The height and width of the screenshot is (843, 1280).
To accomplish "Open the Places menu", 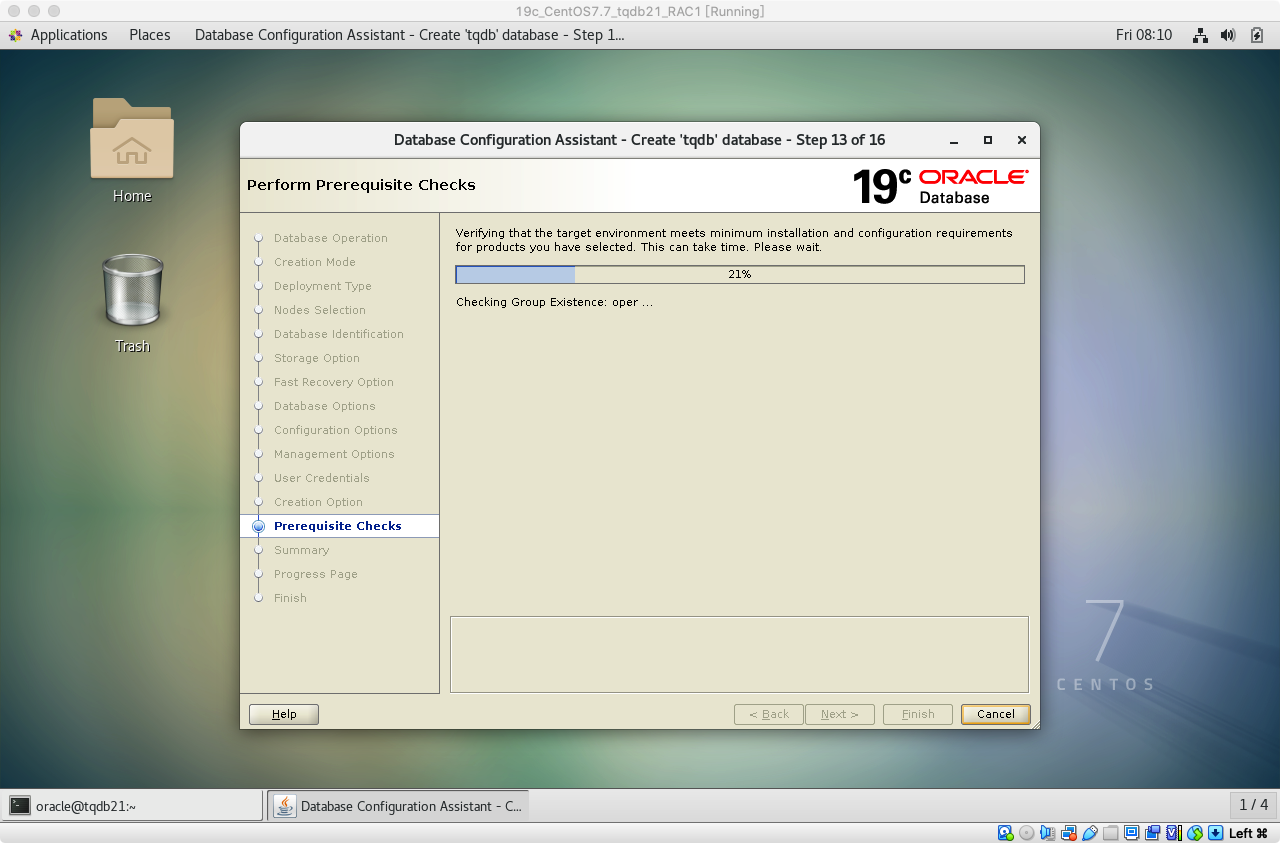I will pos(150,35).
